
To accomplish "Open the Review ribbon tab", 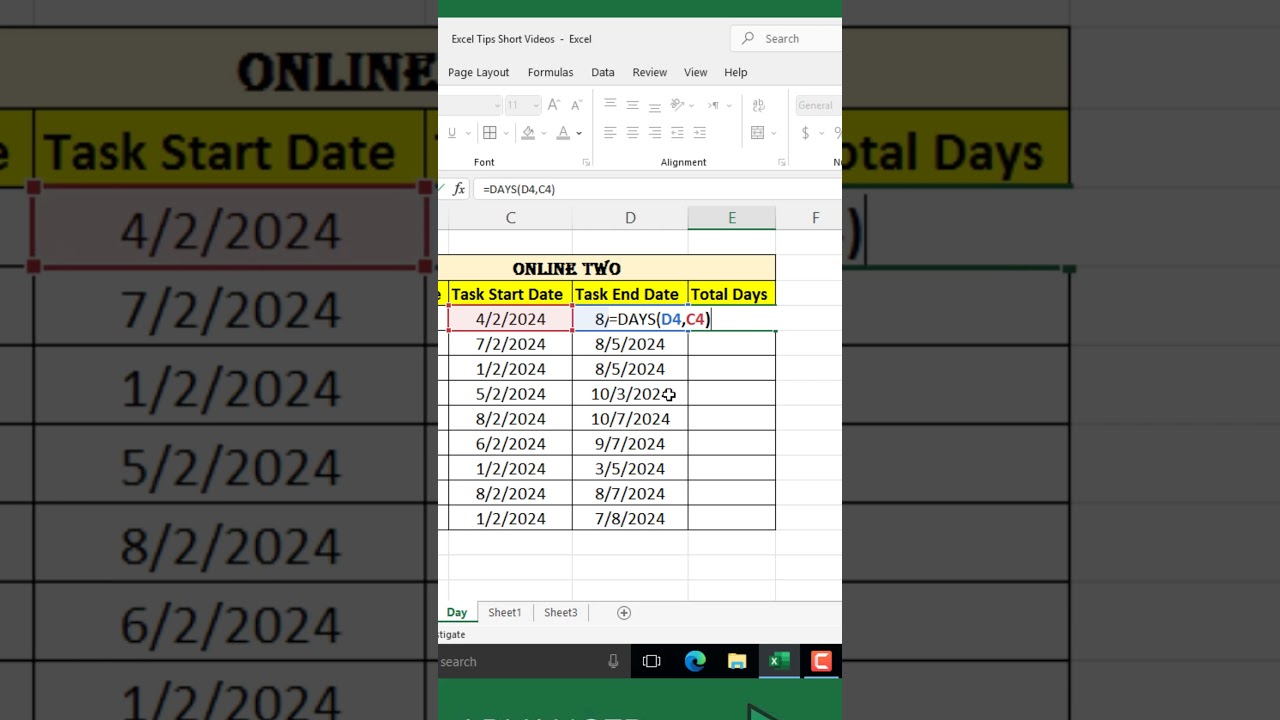I will 649,72.
